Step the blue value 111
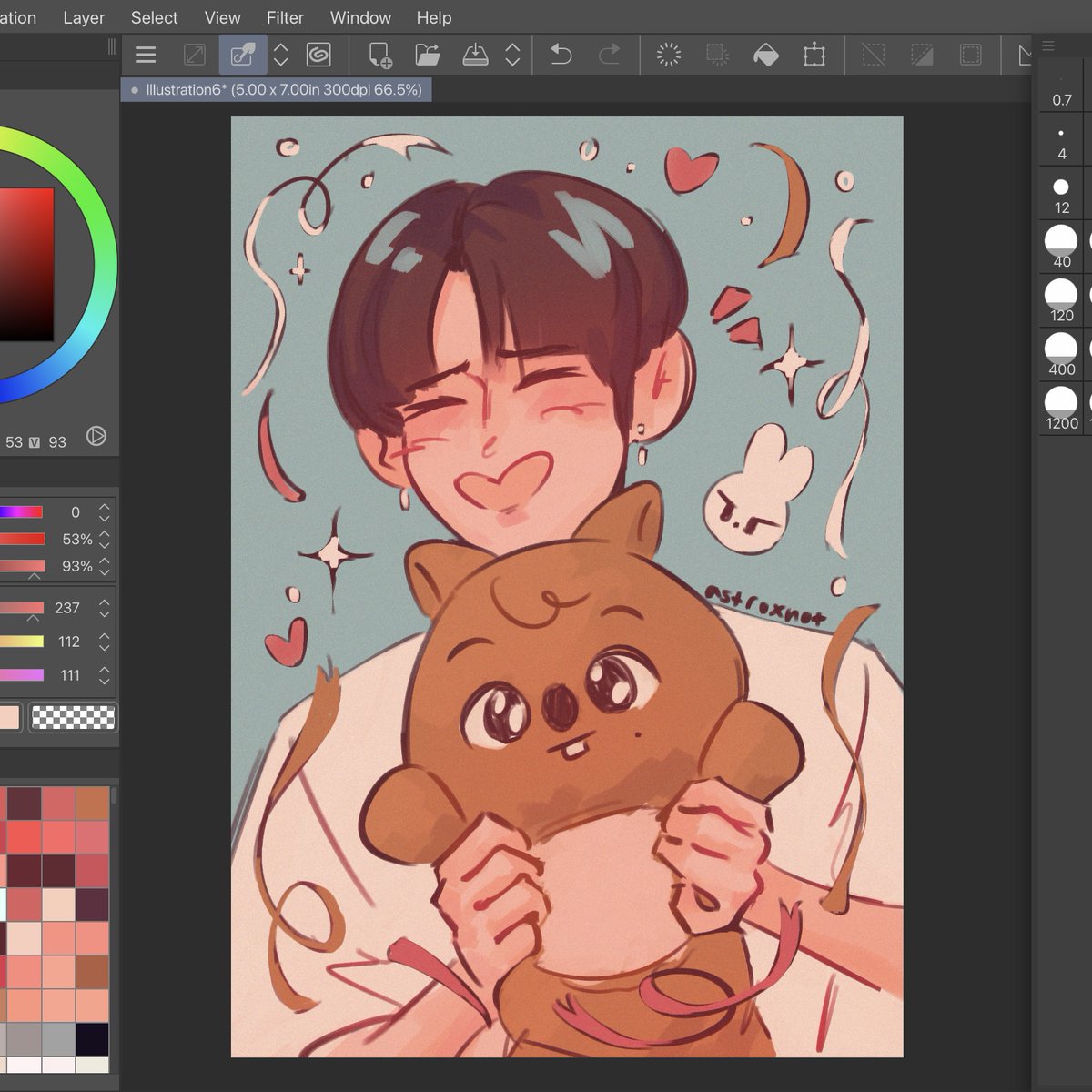1092x1092 pixels. tap(105, 675)
